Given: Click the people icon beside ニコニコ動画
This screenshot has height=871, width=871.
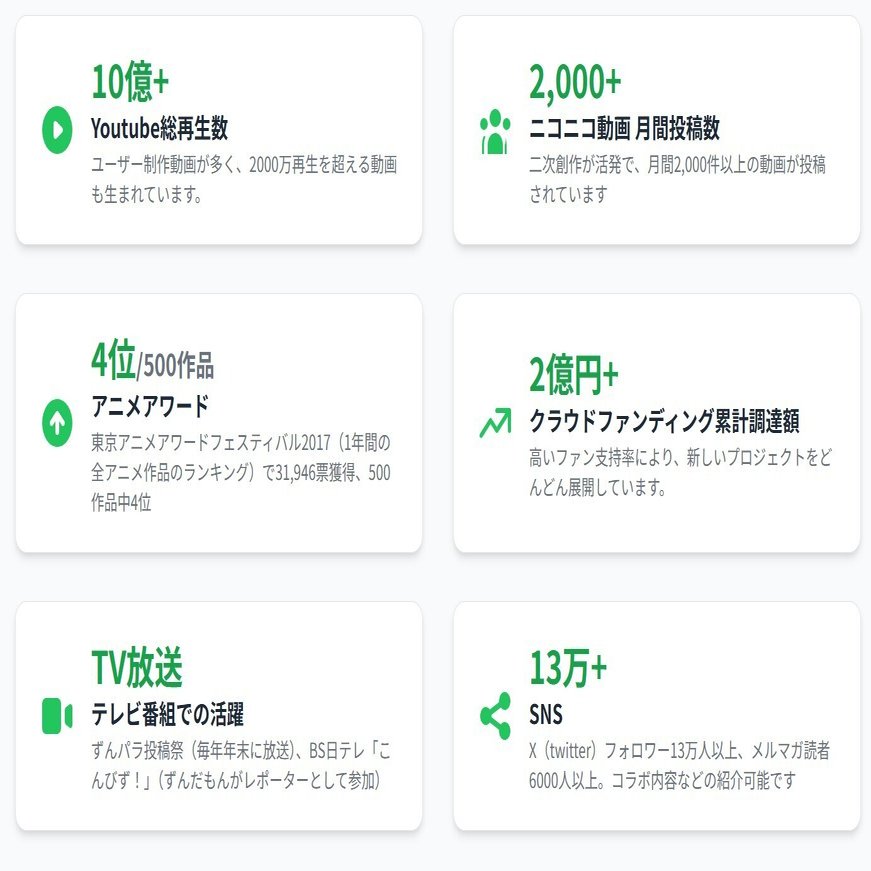Looking at the screenshot, I should 494,130.
